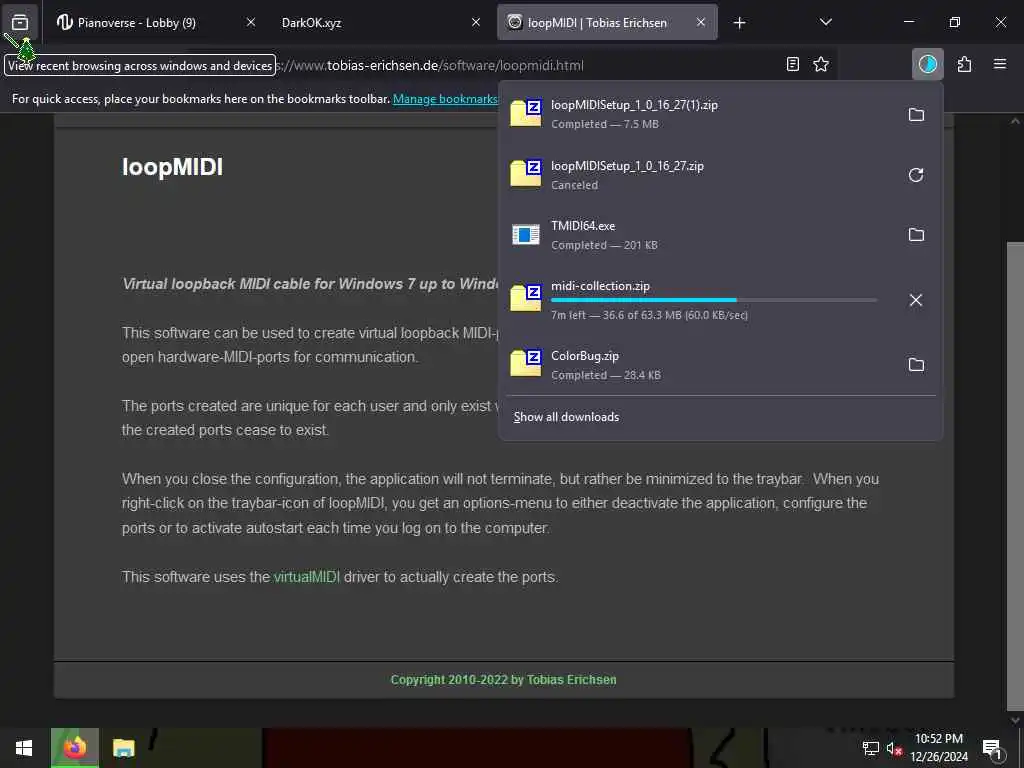1024x768 pixels.
Task: Open ColorBug.zip download entry
Action: pos(699,364)
